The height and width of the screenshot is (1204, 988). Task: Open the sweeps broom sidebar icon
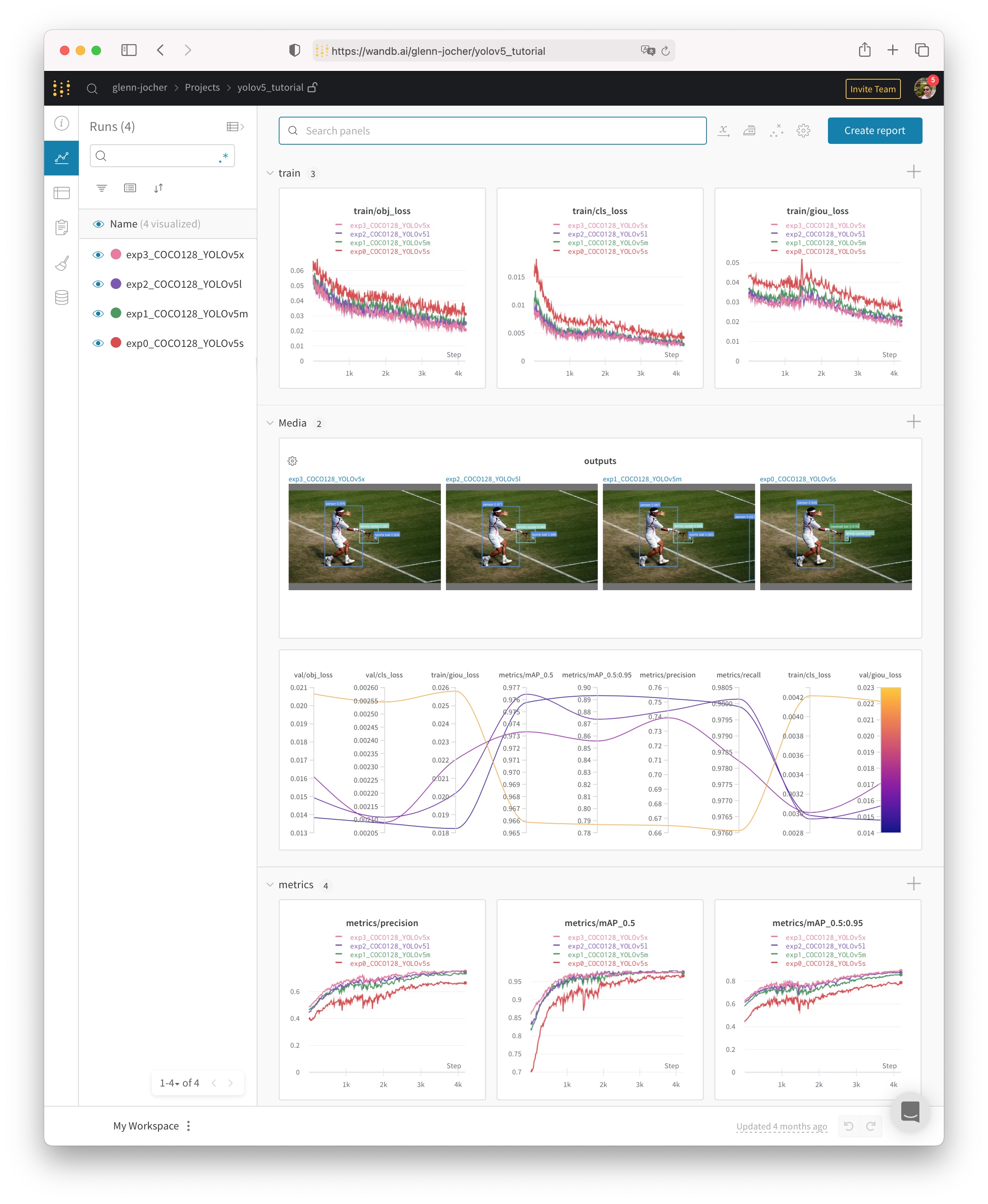coord(62,263)
